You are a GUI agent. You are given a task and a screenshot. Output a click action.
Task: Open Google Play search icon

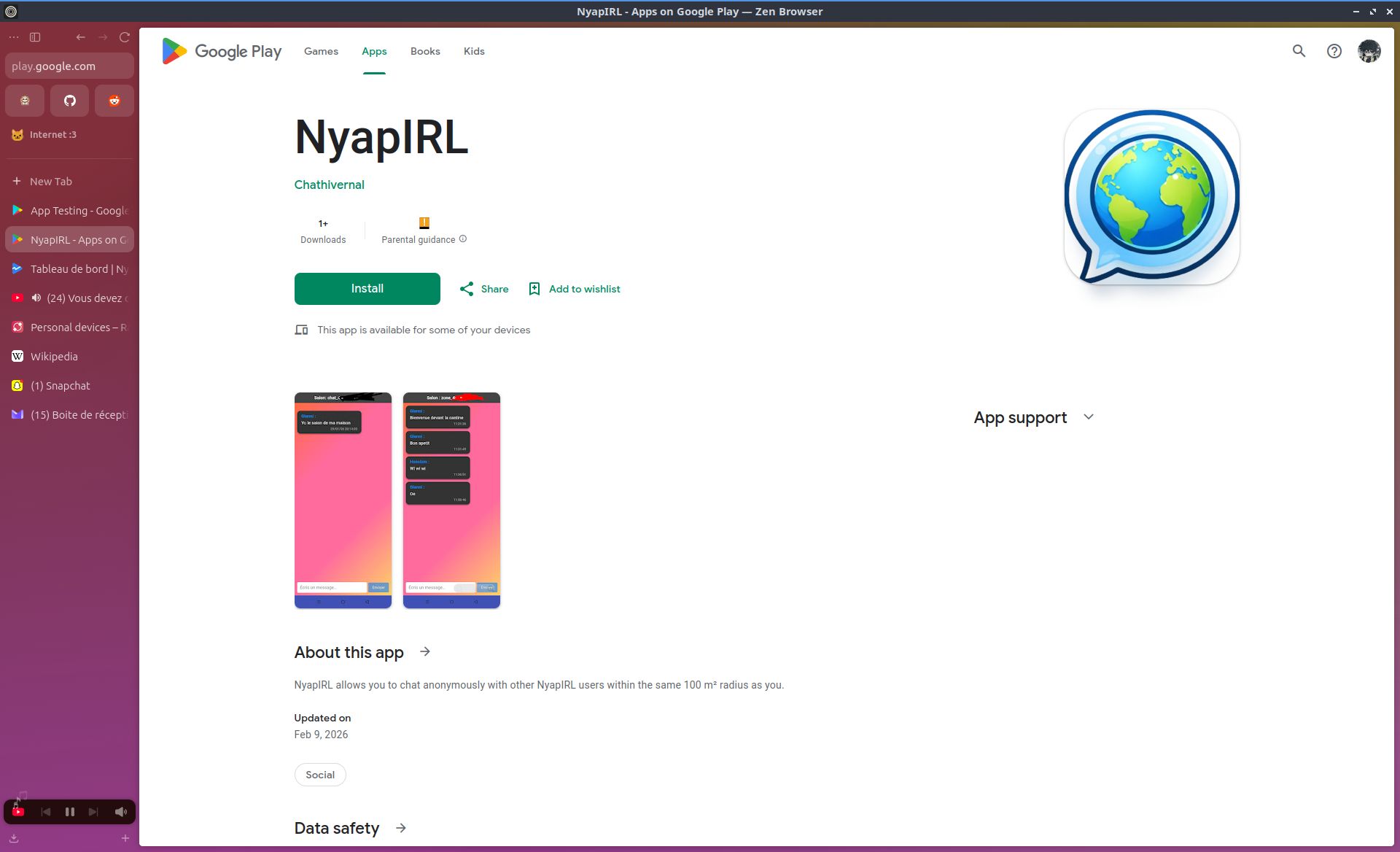tap(1299, 51)
